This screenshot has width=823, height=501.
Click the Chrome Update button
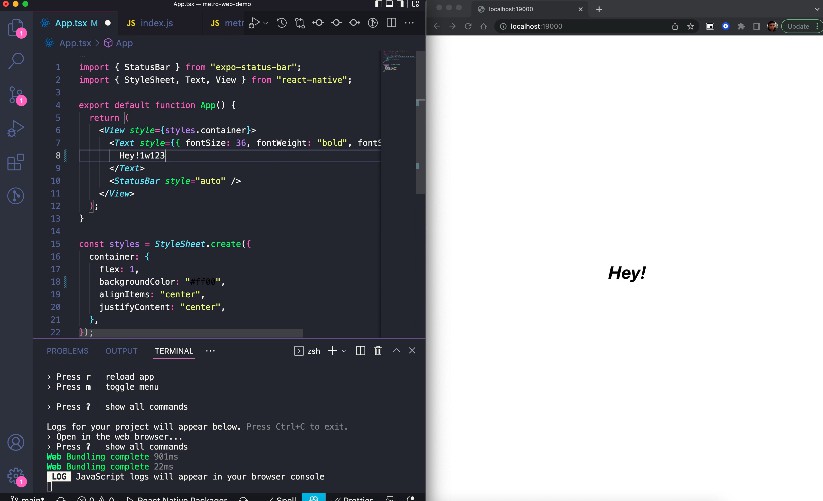pos(798,26)
